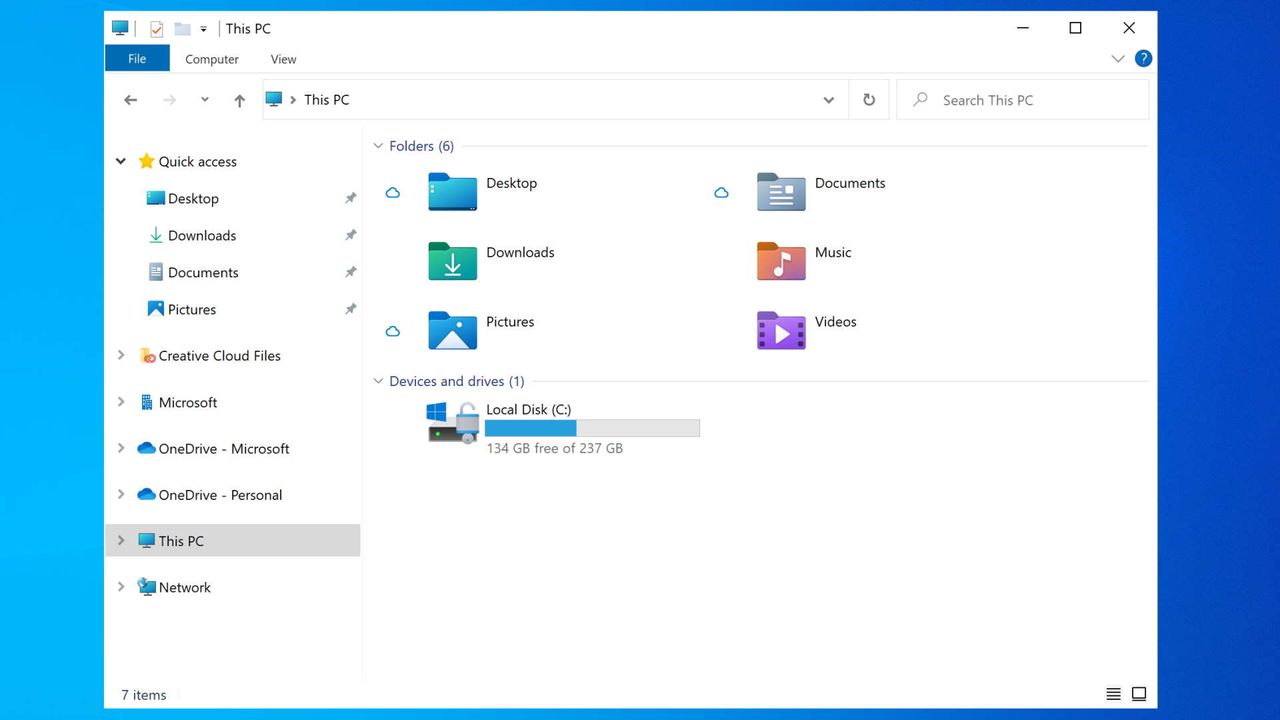The image size is (1280, 720).
Task: Click the monitor icon in address bar
Action: tap(274, 99)
